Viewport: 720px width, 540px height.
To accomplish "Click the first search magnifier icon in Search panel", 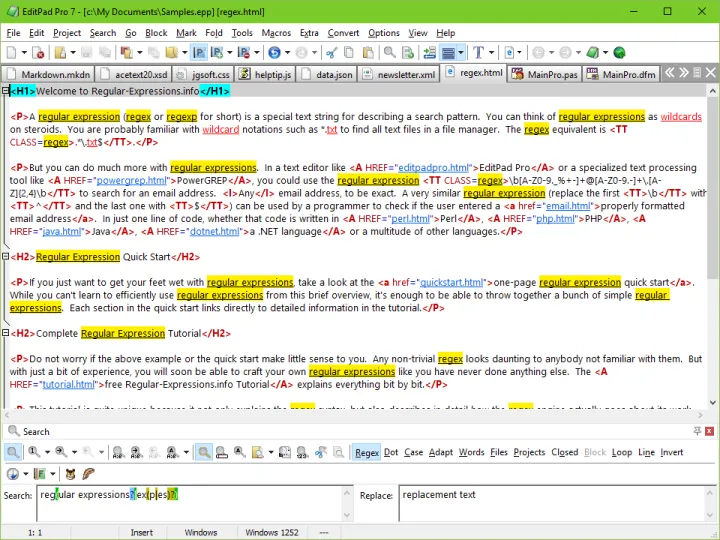I will pyautogui.click(x=13, y=452).
